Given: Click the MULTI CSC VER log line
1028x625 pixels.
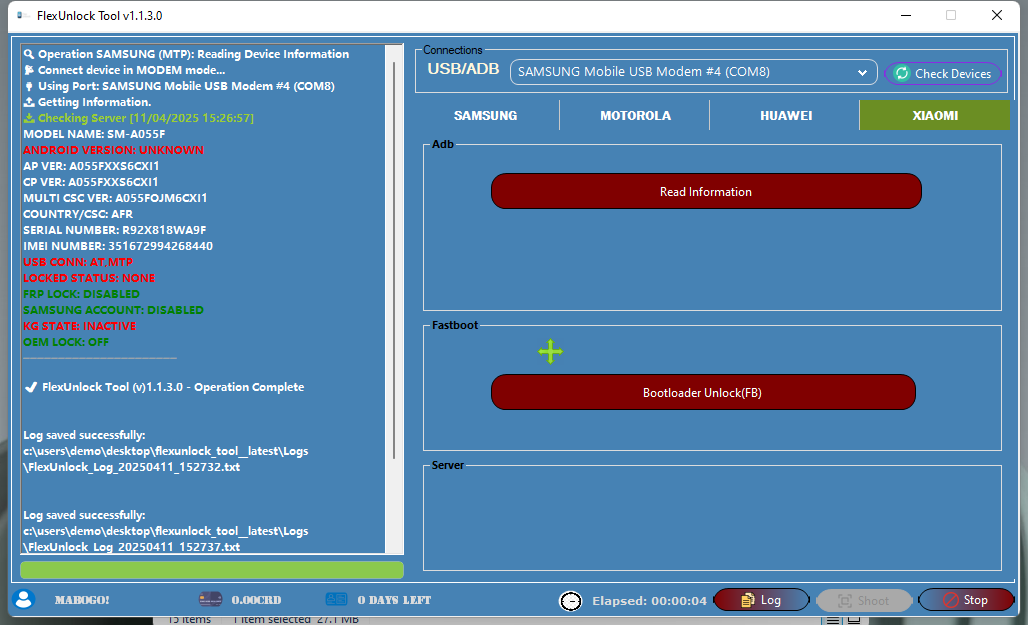Looking at the screenshot, I should pyautogui.click(x=115, y=198).
